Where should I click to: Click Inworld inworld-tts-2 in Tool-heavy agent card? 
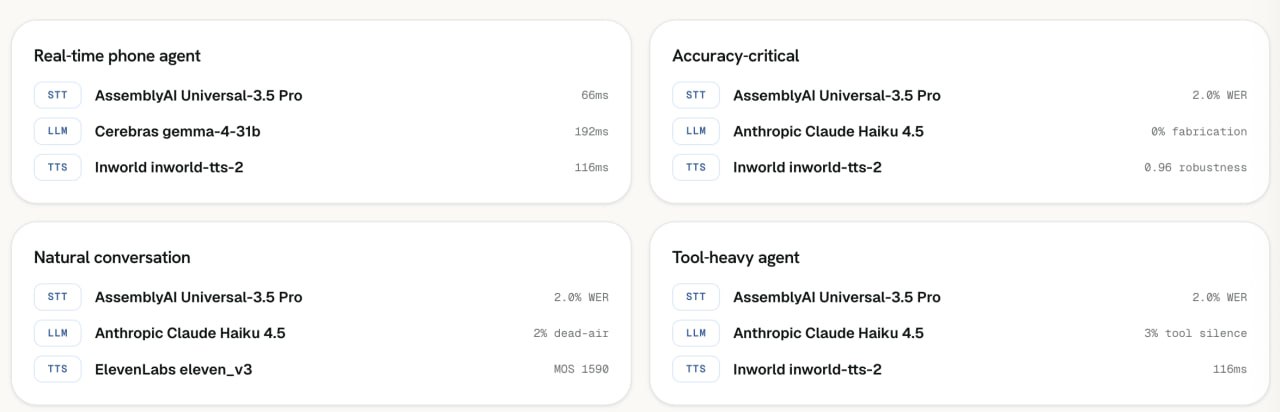point(807,370)
